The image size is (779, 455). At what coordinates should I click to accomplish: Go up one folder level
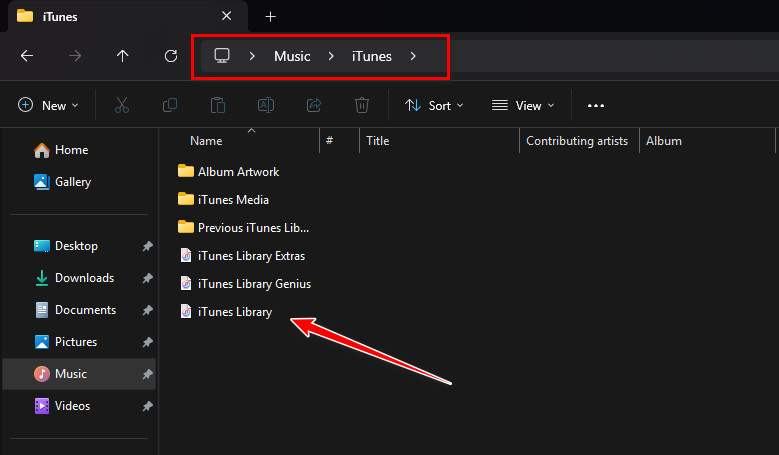(123, 56)
